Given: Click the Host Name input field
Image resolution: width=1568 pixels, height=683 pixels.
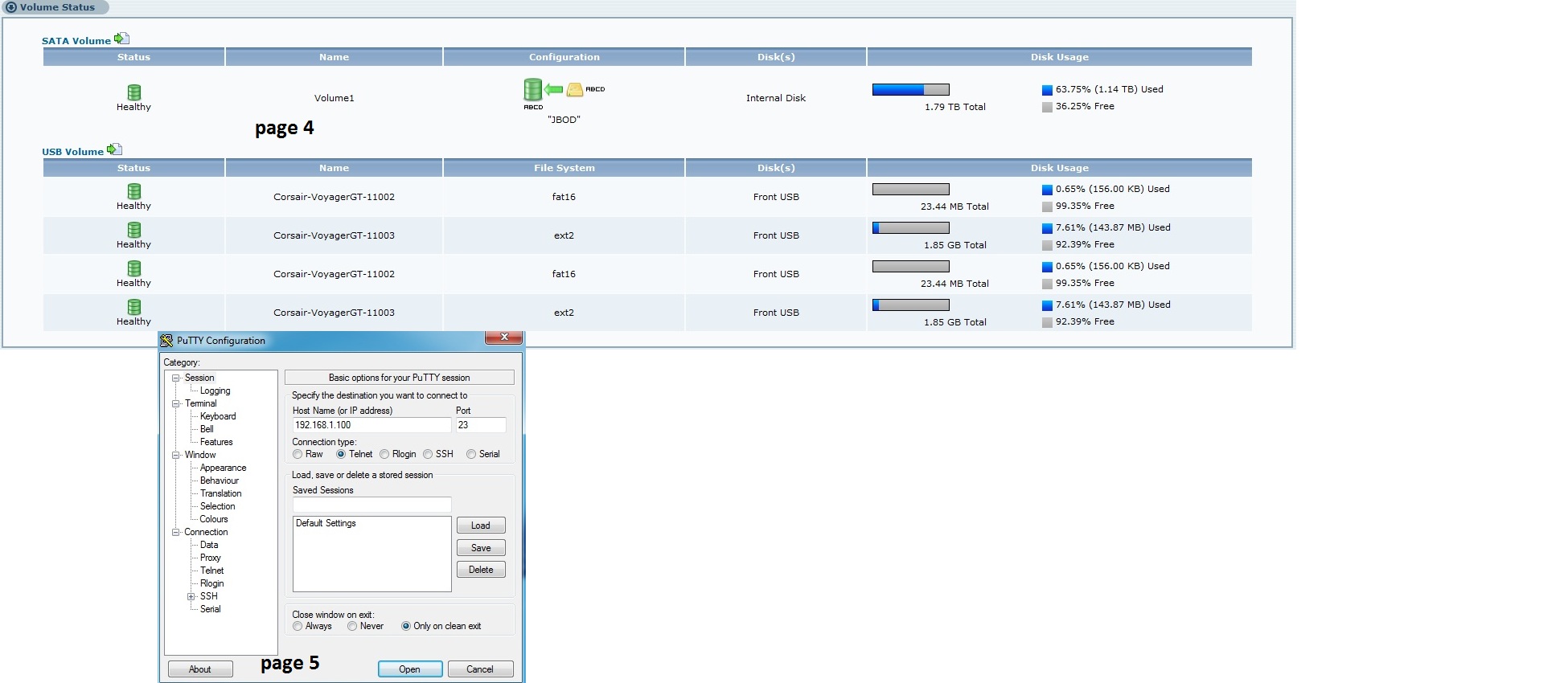Looking at the screenshot, I should pos(371,425).
